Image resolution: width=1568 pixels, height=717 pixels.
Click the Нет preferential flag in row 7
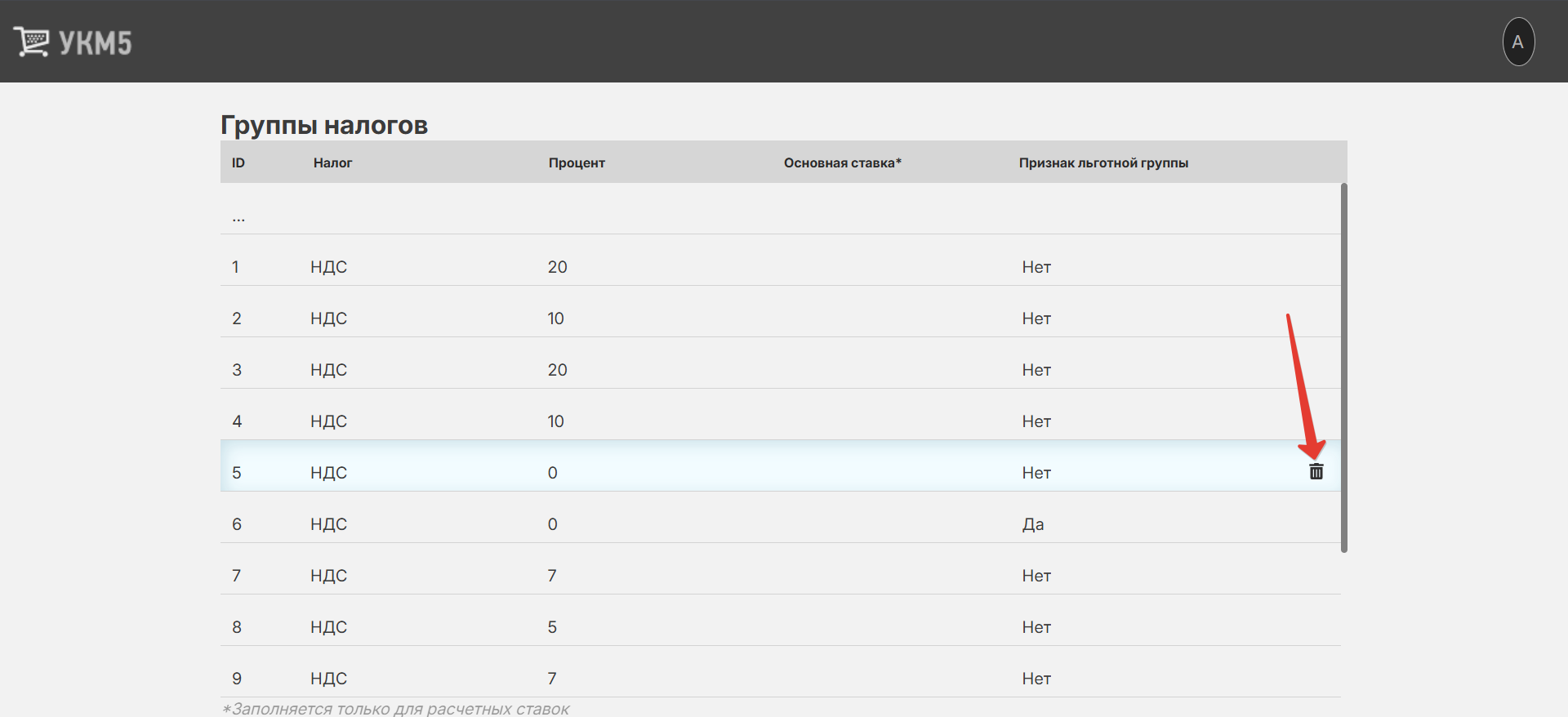click(x=1036, y=576)
